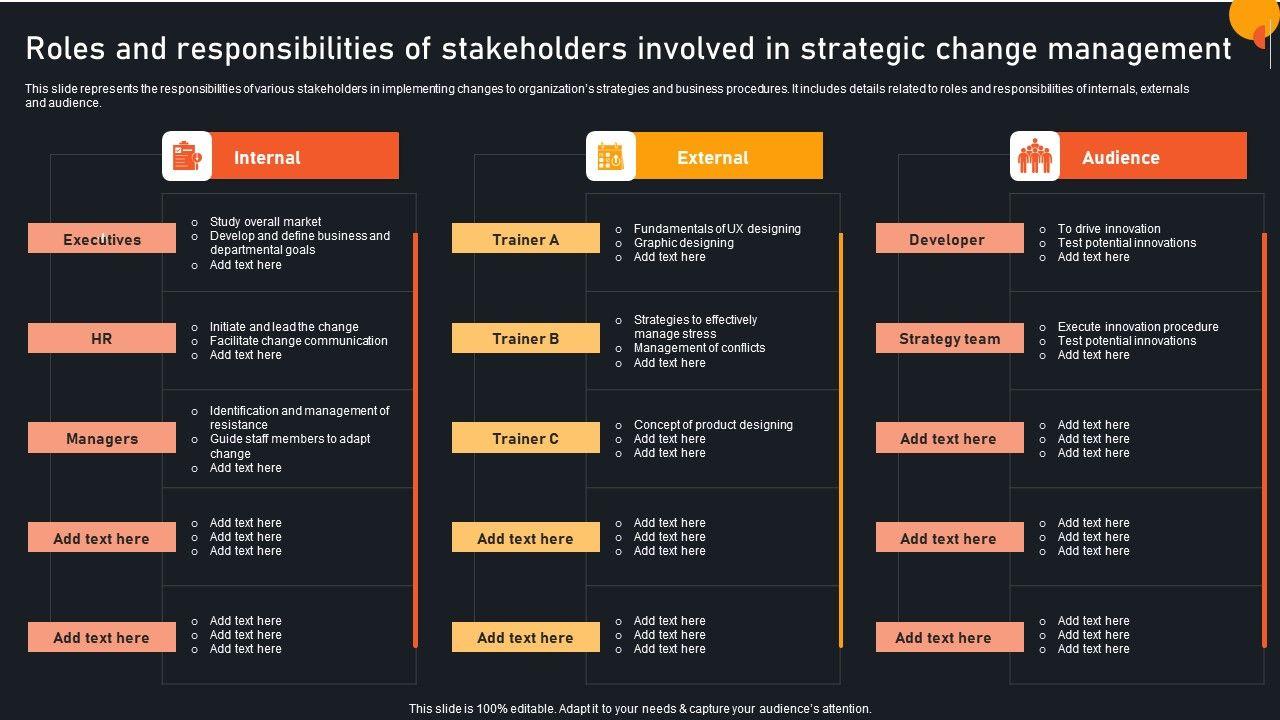Click the HR role label
1280x720 pixels.
[x=102, y=338]
